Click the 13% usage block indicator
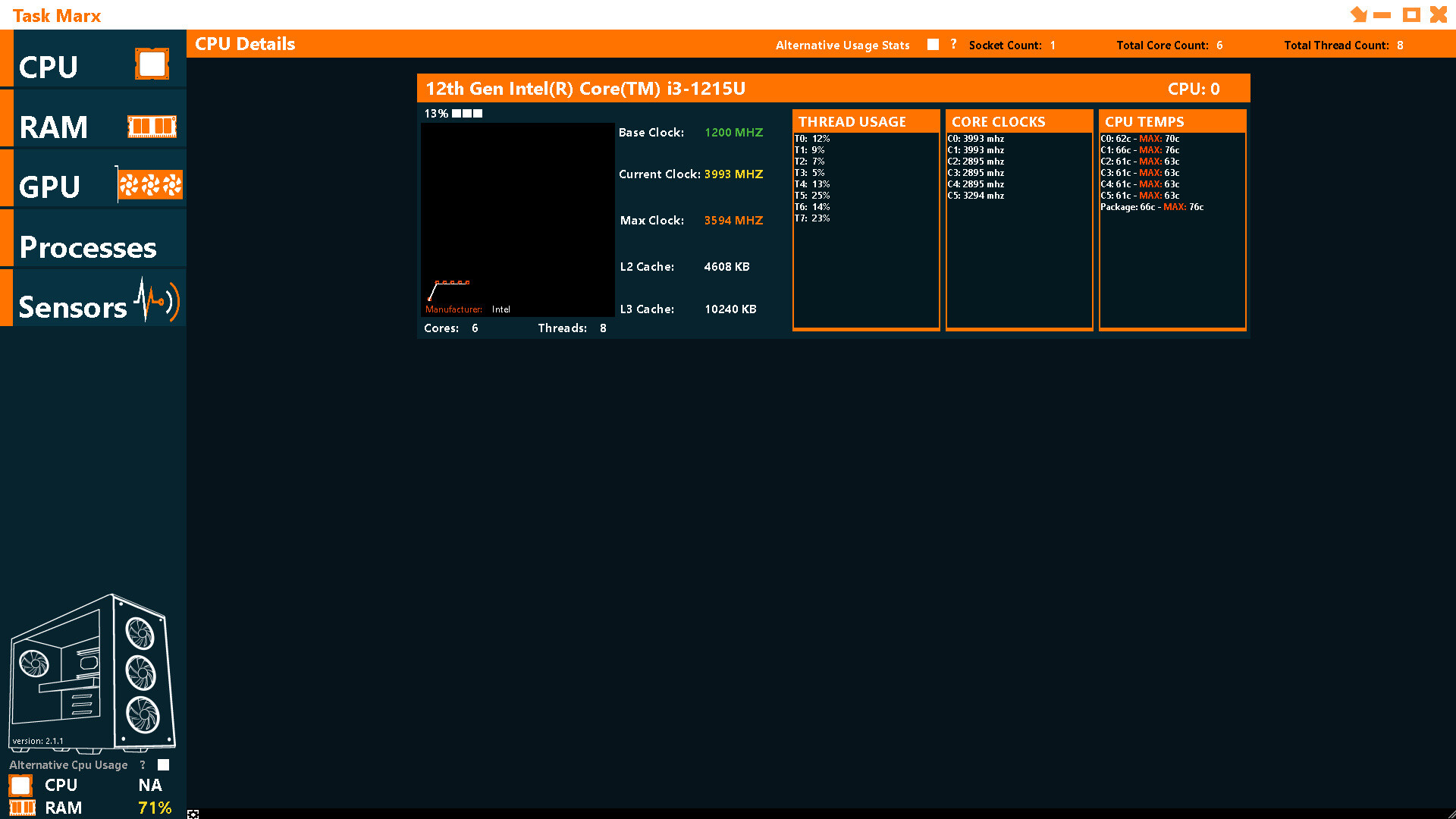 (453, 113)
